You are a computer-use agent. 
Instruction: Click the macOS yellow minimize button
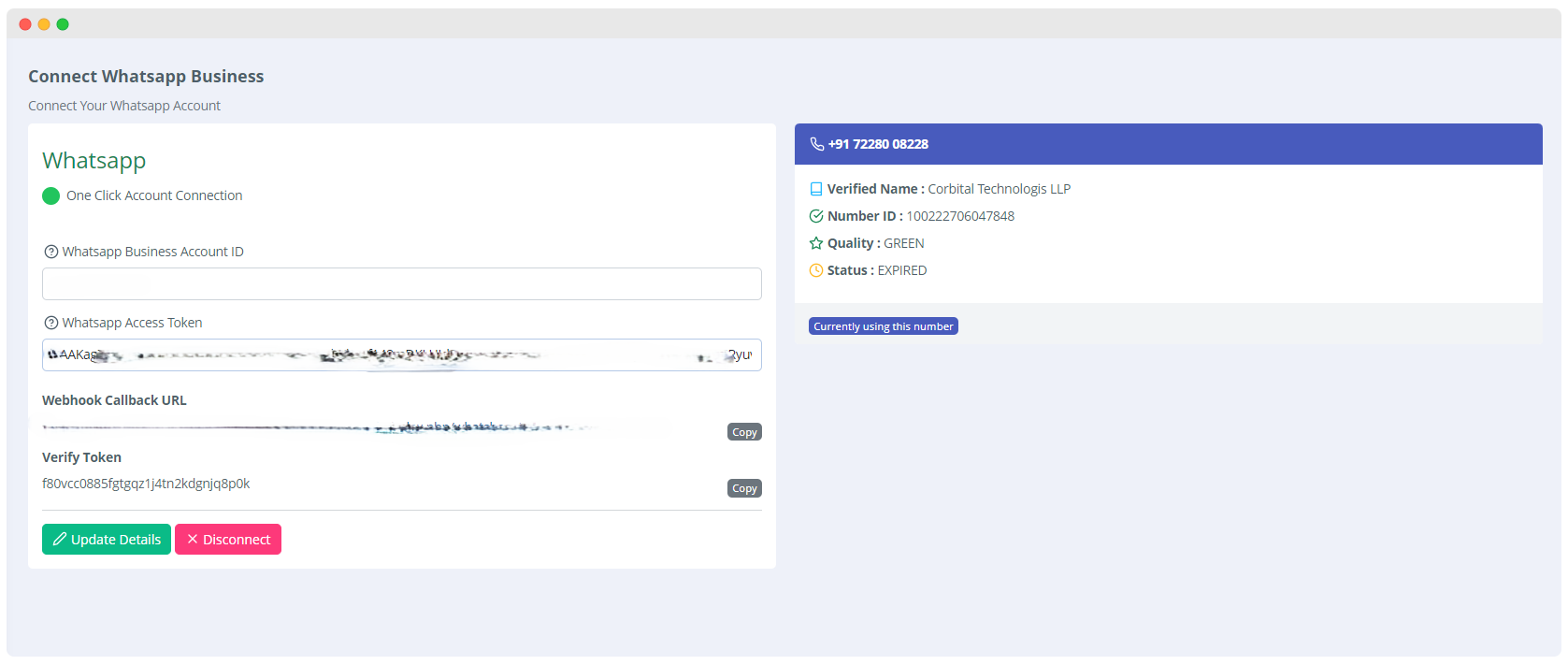(44, 24)
